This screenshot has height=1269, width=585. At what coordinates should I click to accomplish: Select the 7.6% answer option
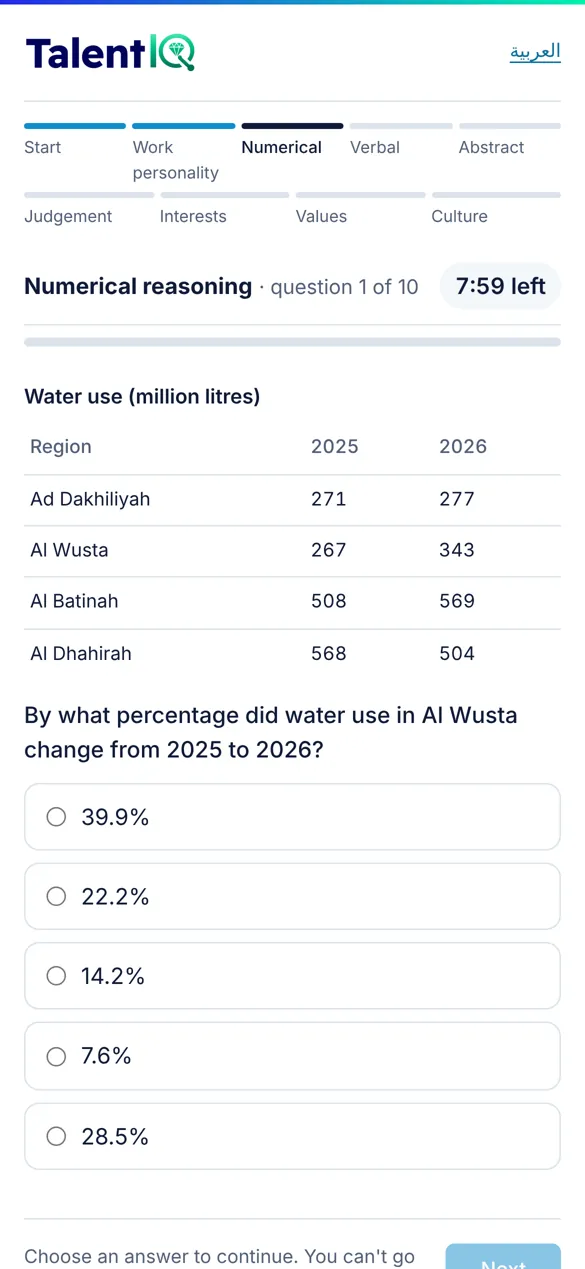coord(292,1056)
